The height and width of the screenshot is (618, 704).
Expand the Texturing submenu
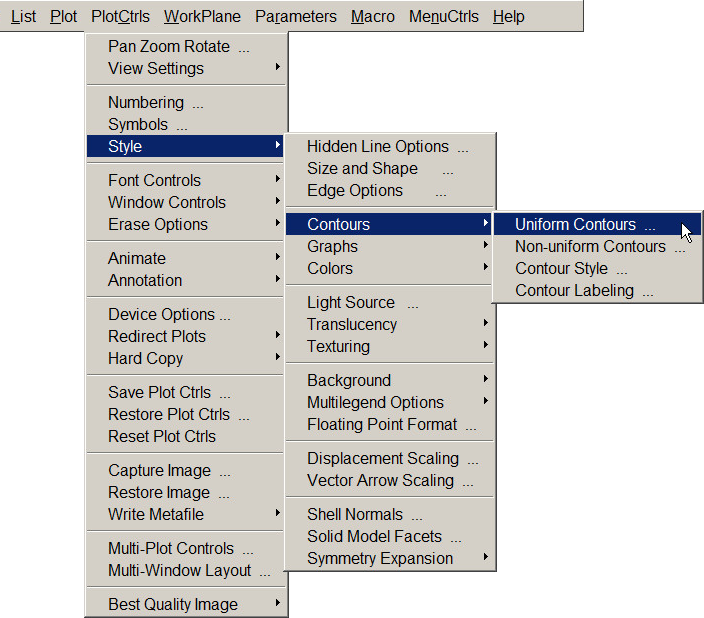338,347
